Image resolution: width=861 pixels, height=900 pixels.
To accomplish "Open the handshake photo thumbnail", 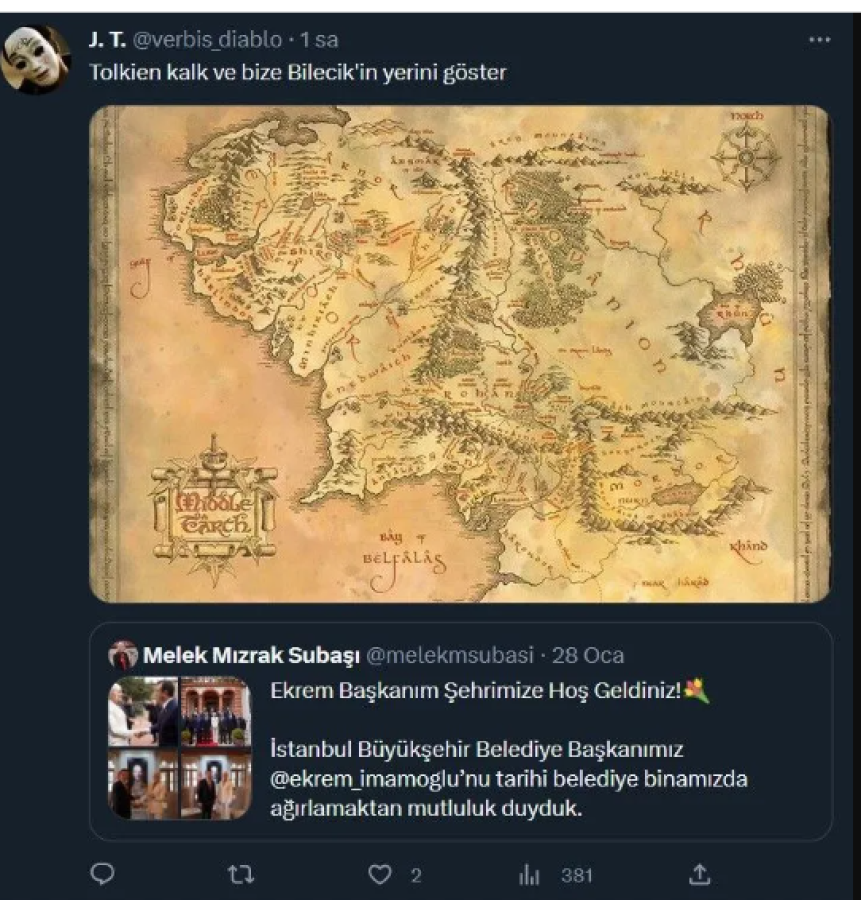I will pos(144,712).
